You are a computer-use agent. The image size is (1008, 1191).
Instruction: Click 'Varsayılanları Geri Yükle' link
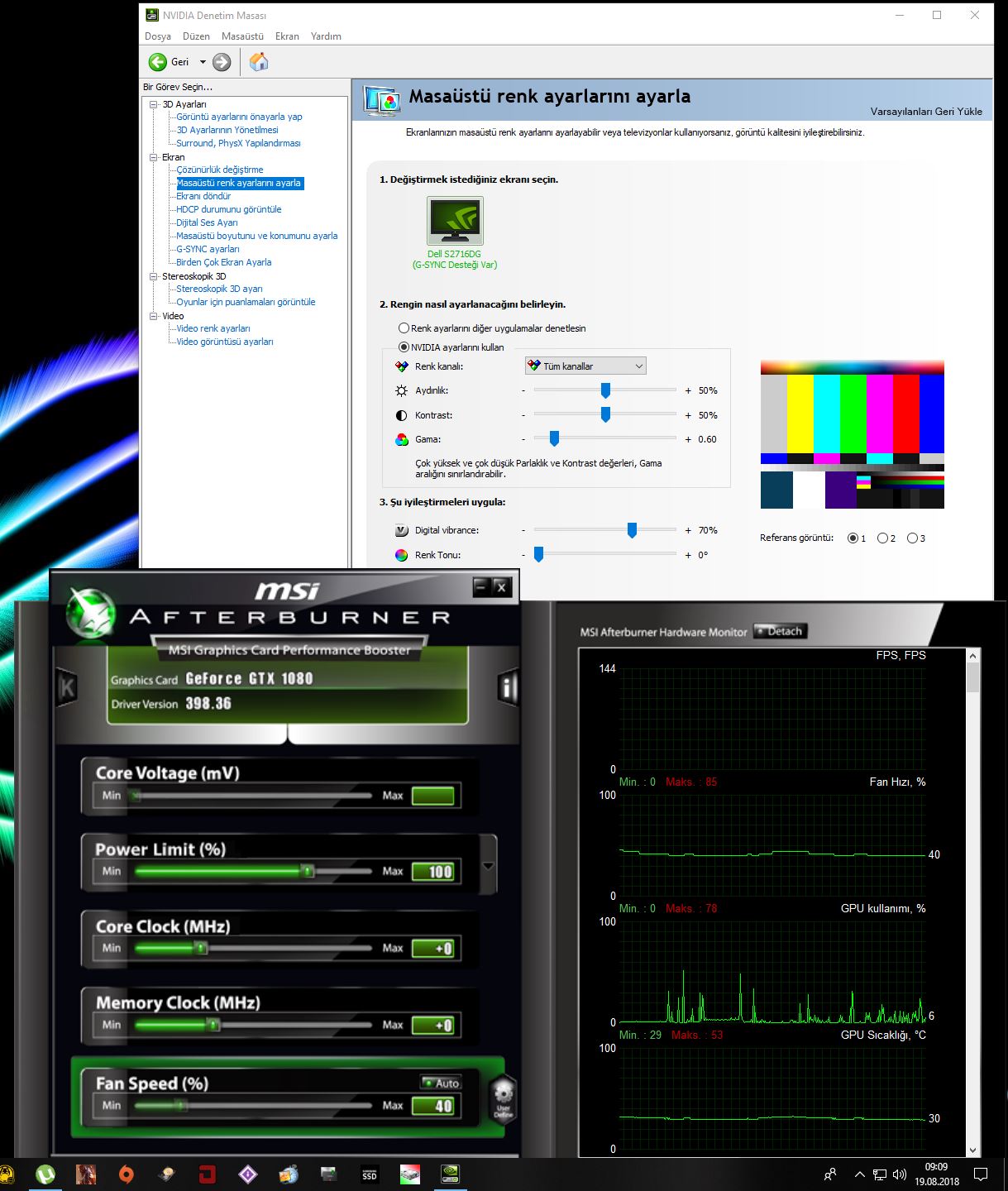pyautogui.click(x=926, y=112)
